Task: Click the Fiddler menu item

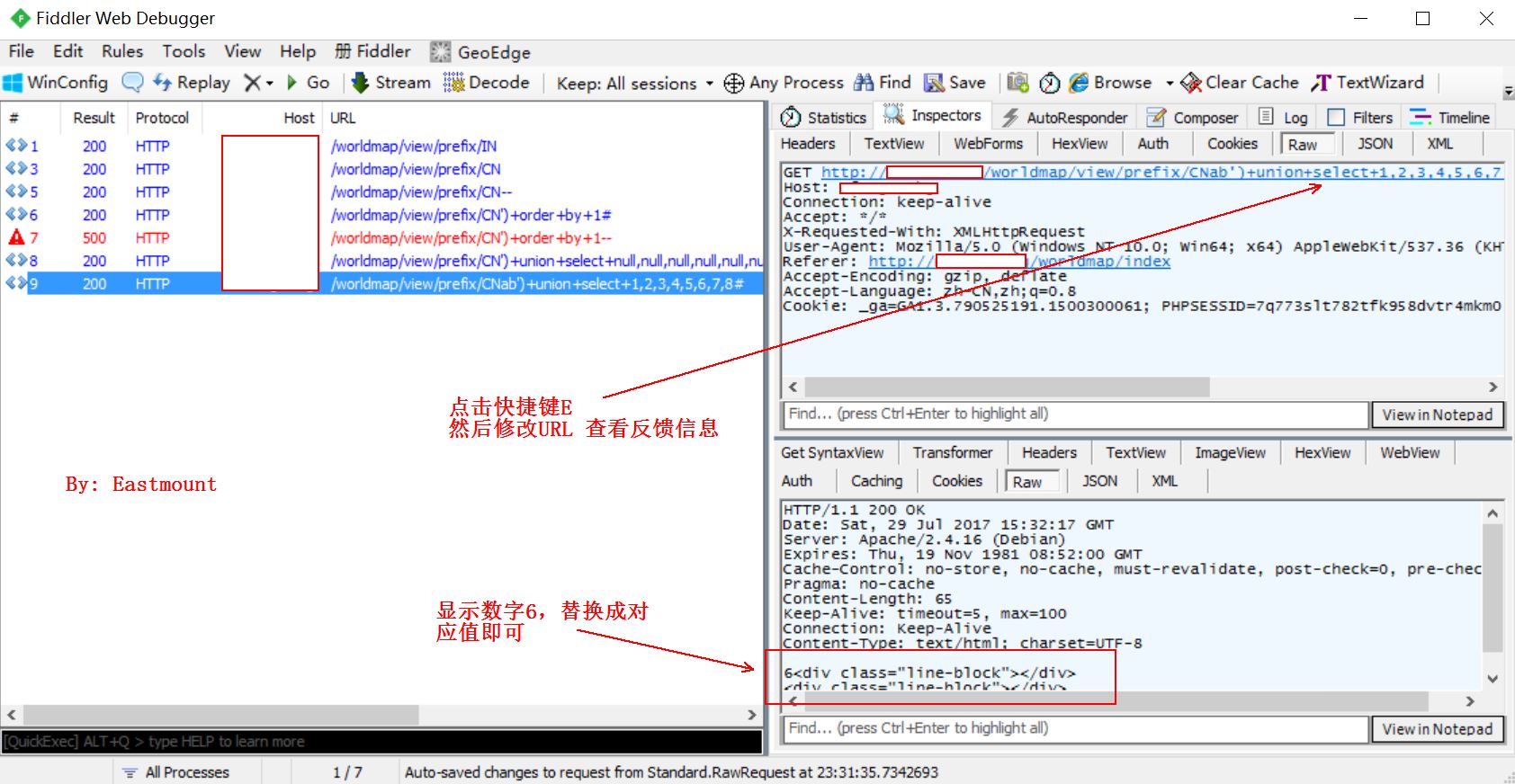Action: pos(372,51)
